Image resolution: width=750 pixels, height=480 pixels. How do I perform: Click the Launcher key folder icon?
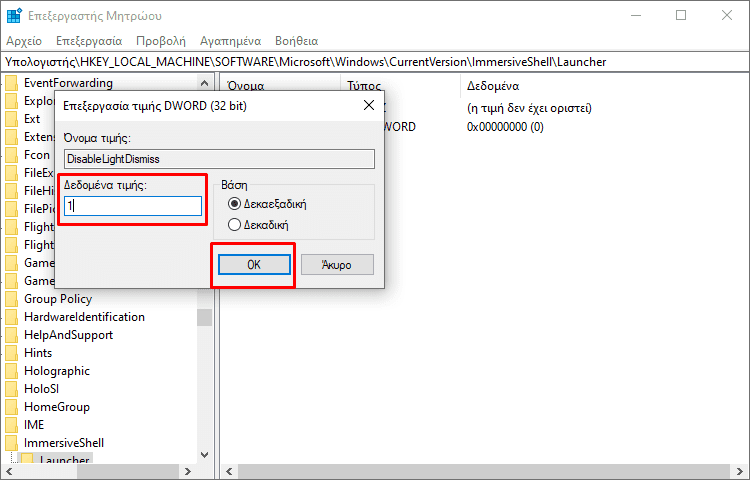[x=27, y=459]
